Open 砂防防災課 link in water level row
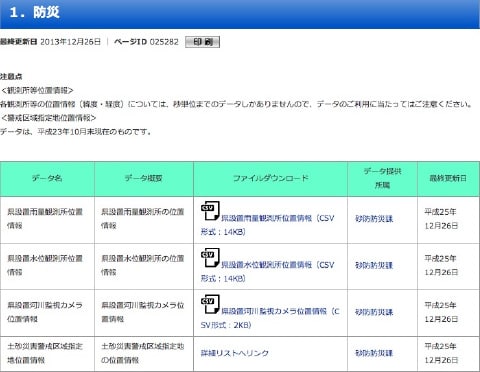The image size is (480, 372). tap(374, 265)
